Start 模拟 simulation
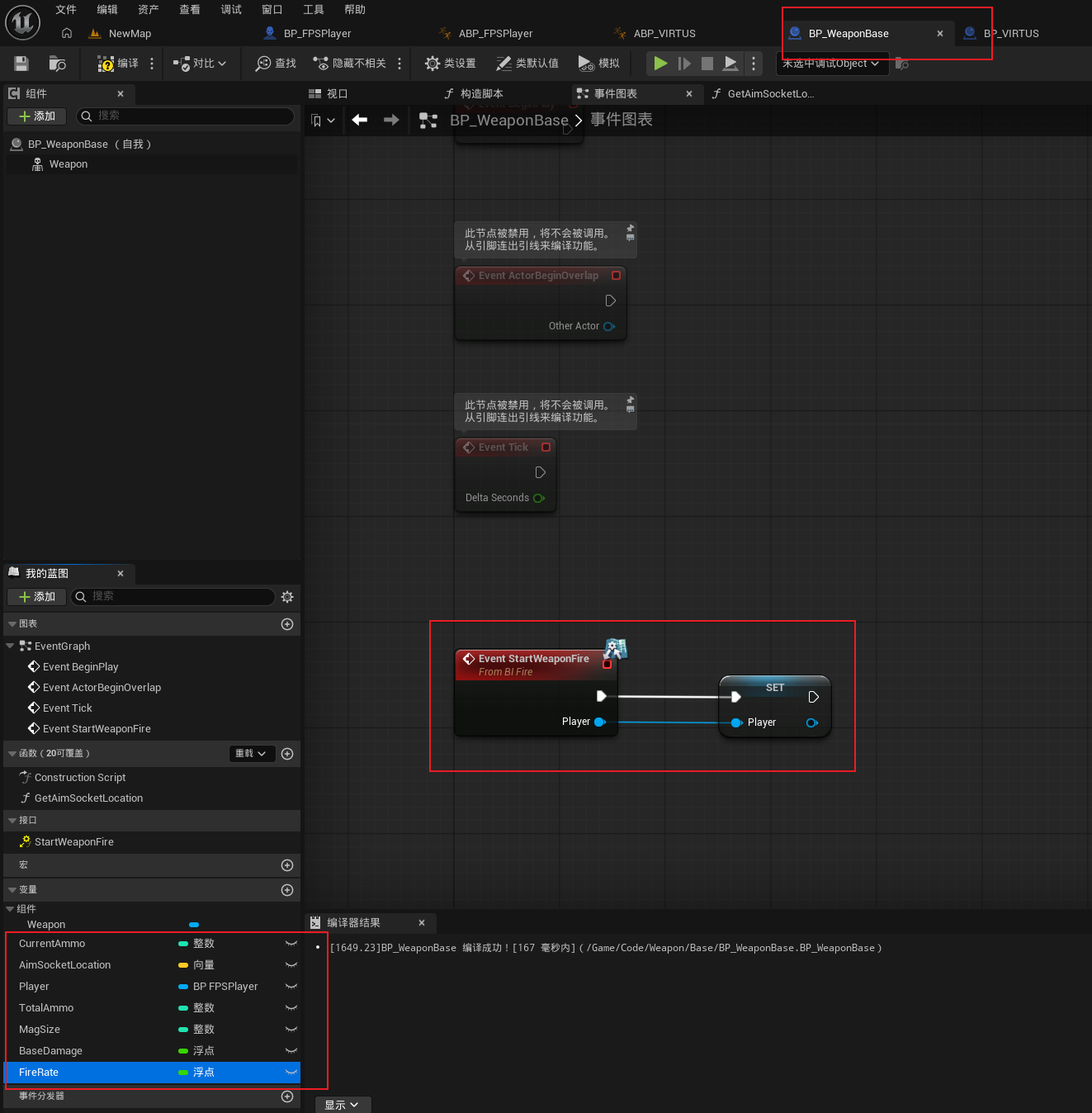This screenshot has height=1113, width=1092. [599, 64]
